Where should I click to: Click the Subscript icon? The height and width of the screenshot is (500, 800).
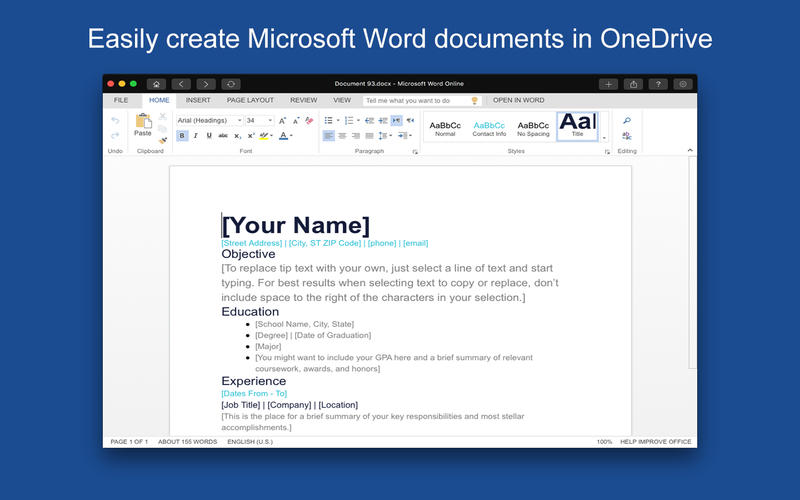coord(237,136)
